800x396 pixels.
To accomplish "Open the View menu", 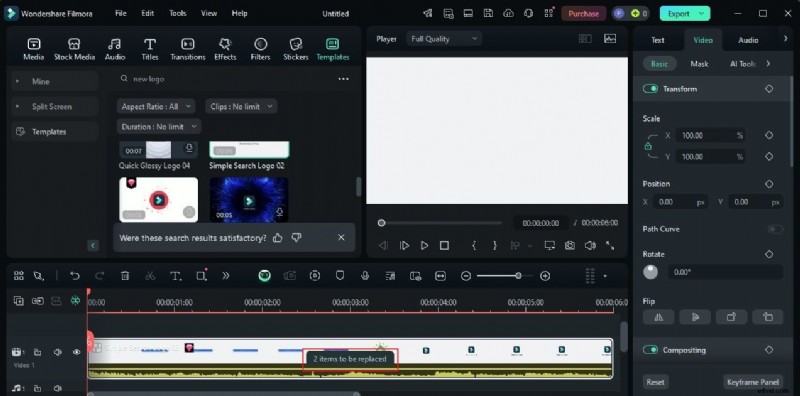I will click(x=209, y=14).
